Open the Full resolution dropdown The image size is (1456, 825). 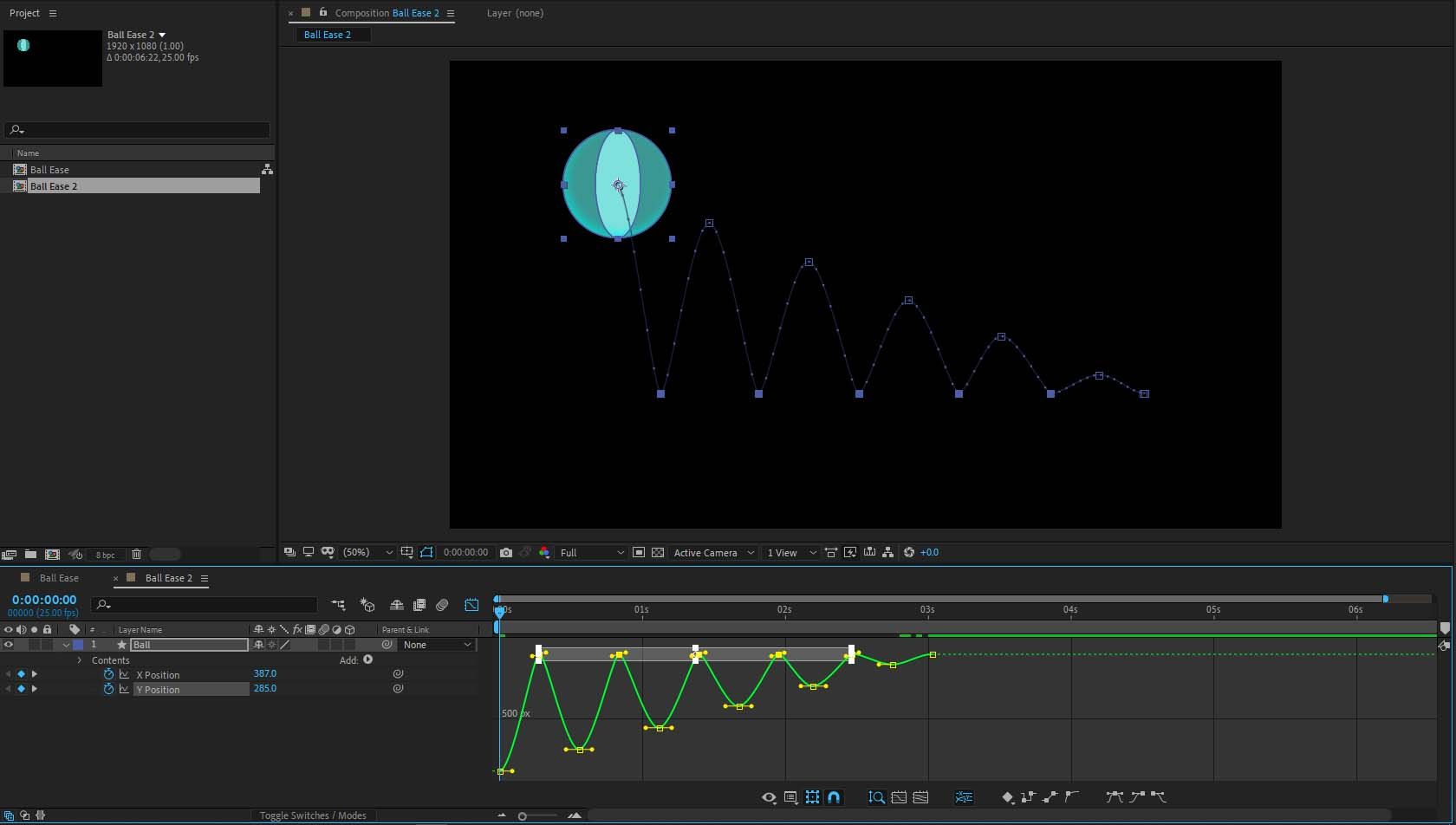pos(592,552)
